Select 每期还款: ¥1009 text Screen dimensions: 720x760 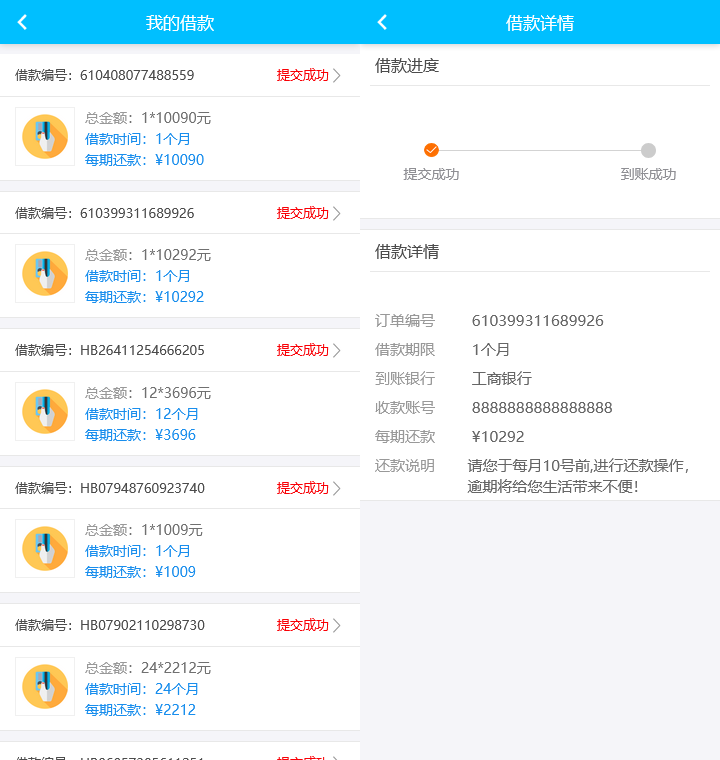[141, 572]
